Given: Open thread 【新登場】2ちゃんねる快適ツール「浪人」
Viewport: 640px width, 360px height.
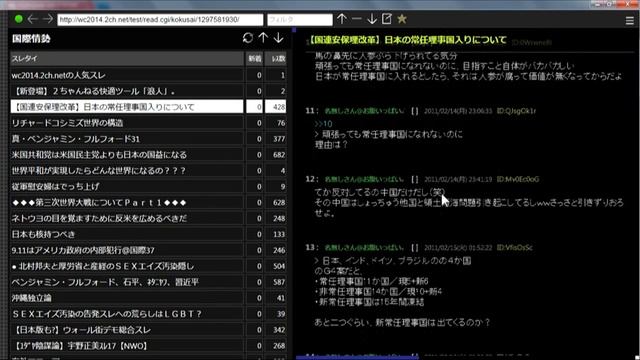Looking at the screenshot, I should (127, 91).
